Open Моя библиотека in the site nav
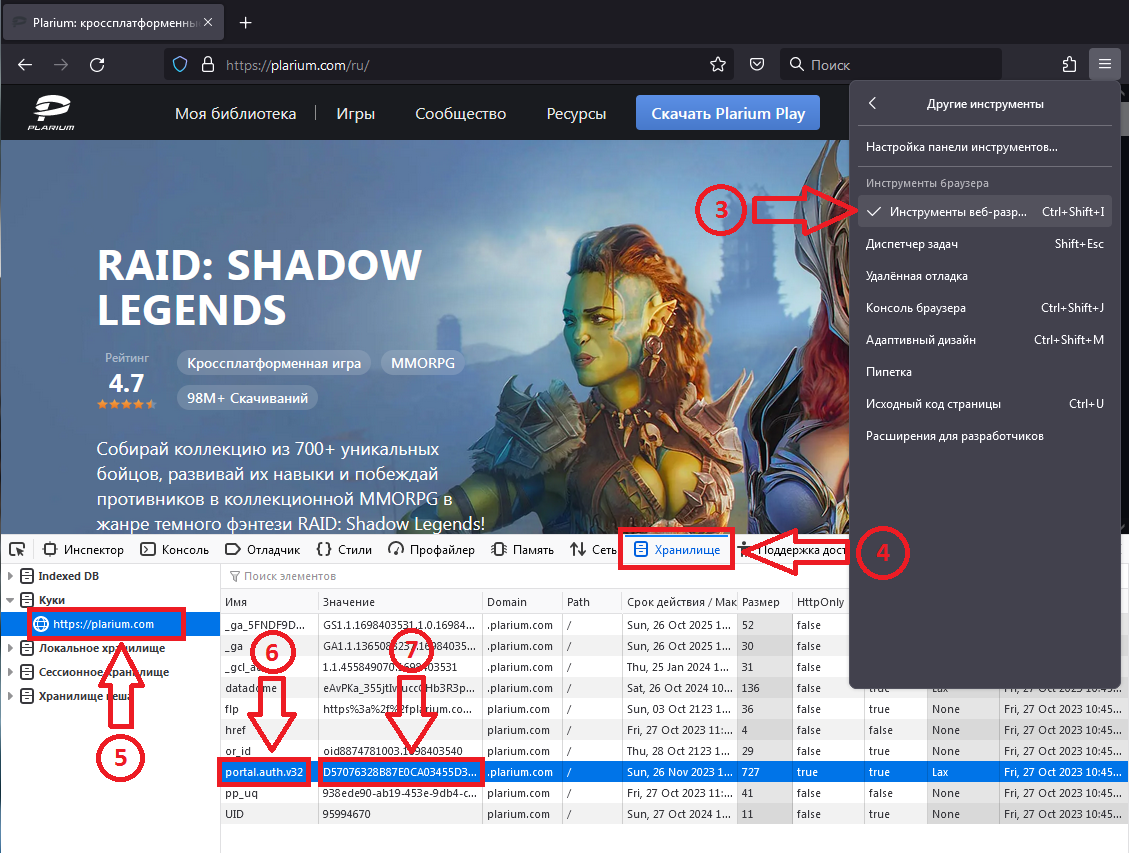 pos(235,114)
